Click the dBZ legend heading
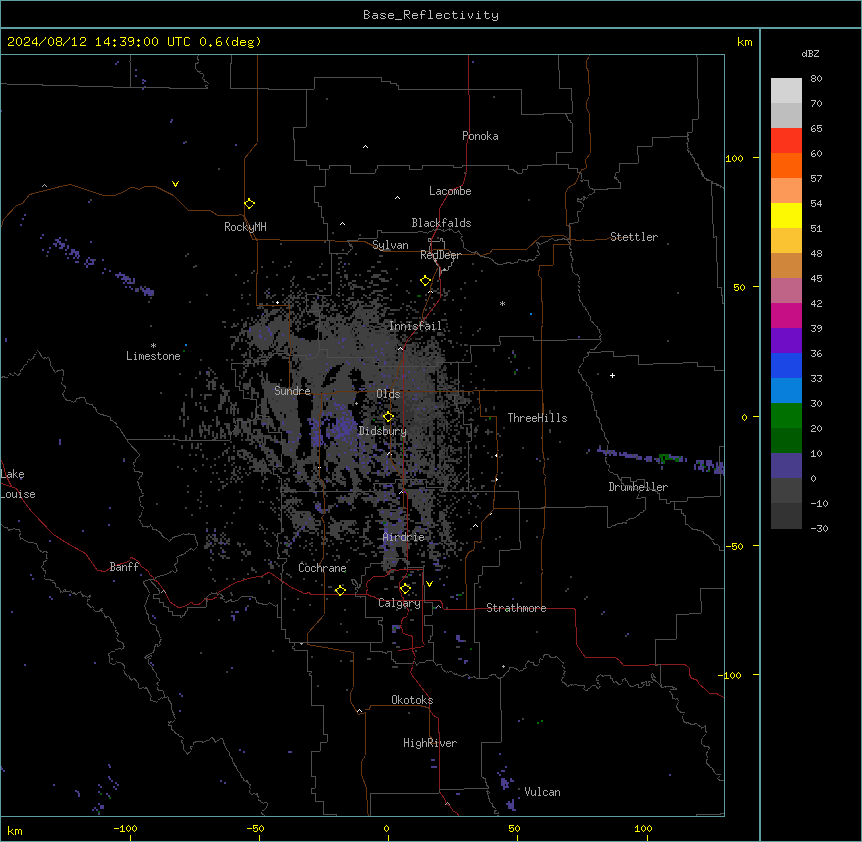862x842 pixels. point(810,53)
